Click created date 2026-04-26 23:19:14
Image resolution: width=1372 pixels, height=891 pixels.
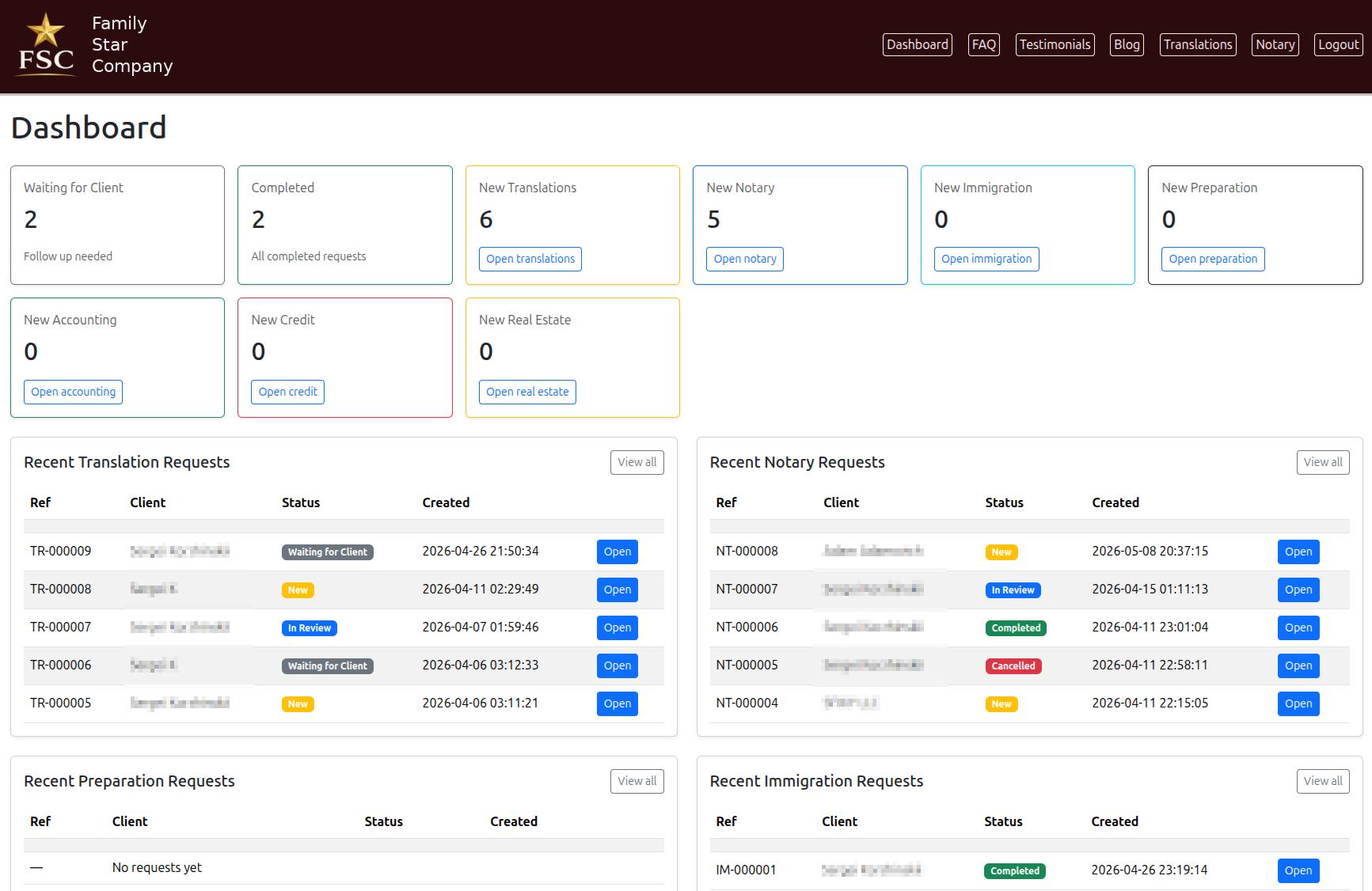(x=1150, y=870)
